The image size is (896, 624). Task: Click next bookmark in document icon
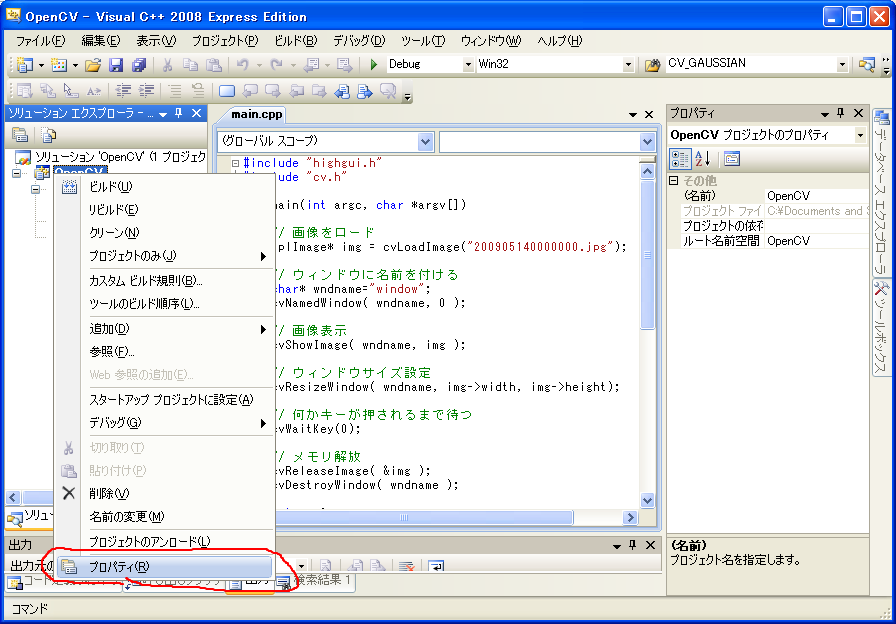click(365, 91)
